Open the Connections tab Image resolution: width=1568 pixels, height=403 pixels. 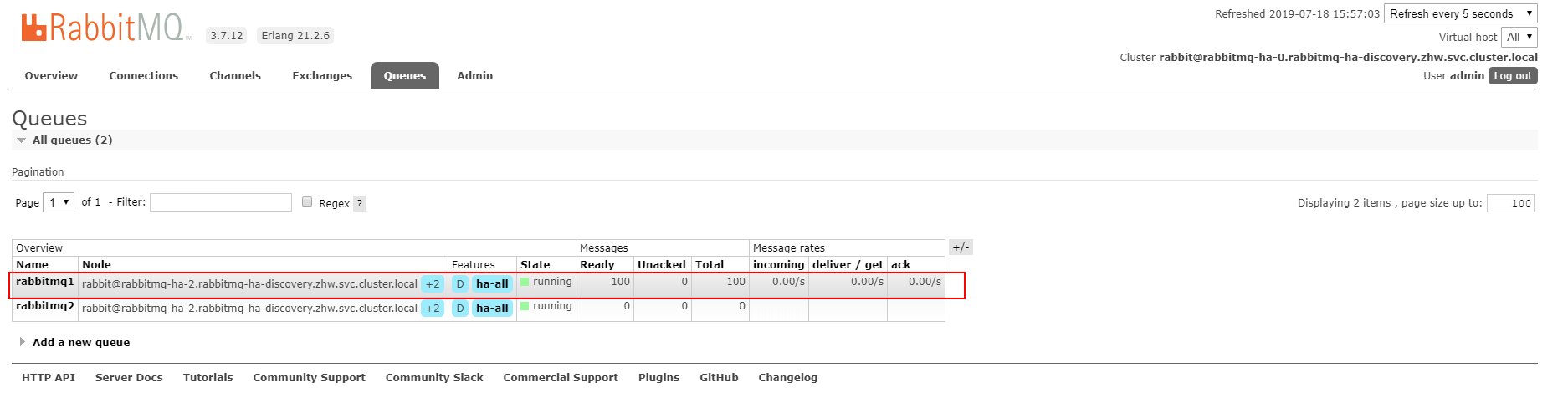point(143,75)
